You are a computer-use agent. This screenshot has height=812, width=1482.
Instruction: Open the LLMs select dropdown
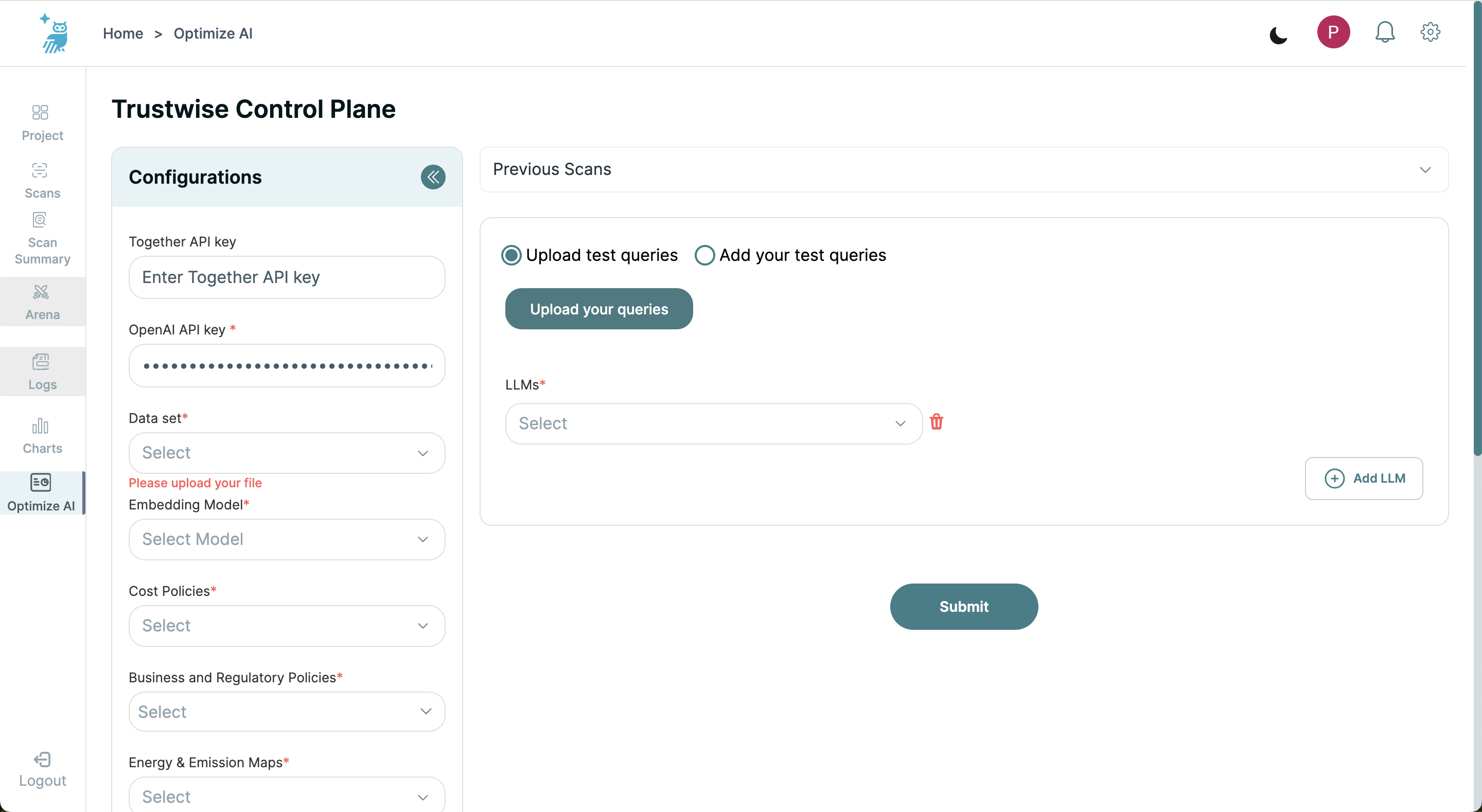pos(713,423)
